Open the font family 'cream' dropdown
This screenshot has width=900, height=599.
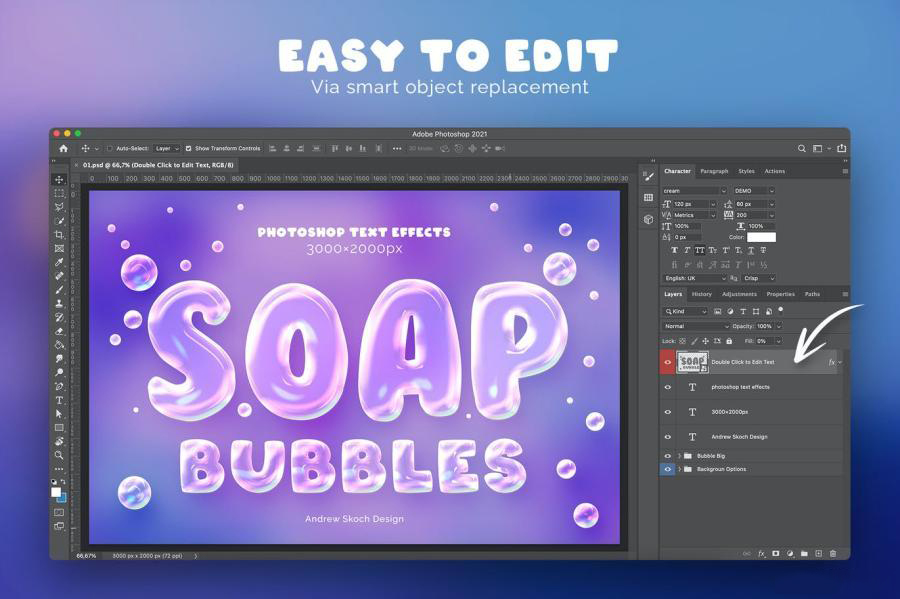pos(695,190)
